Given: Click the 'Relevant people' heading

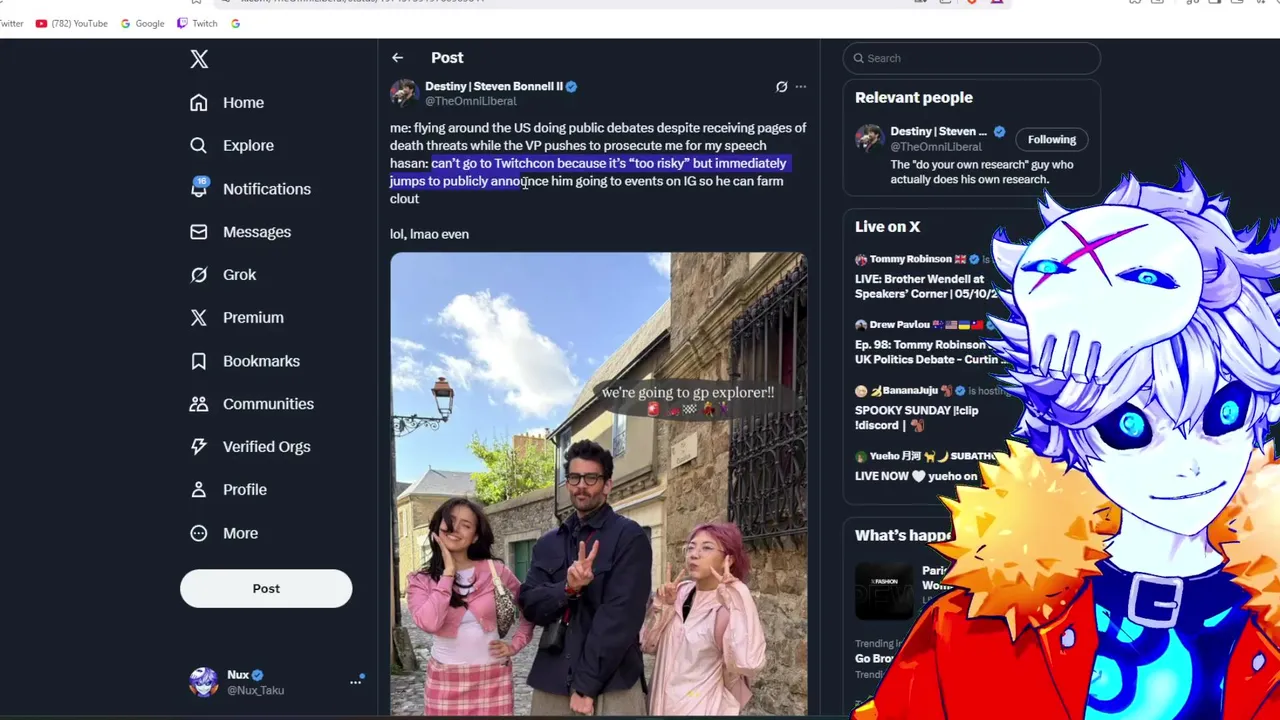Looking at the screenshot, I should click(x=914, y=97).
